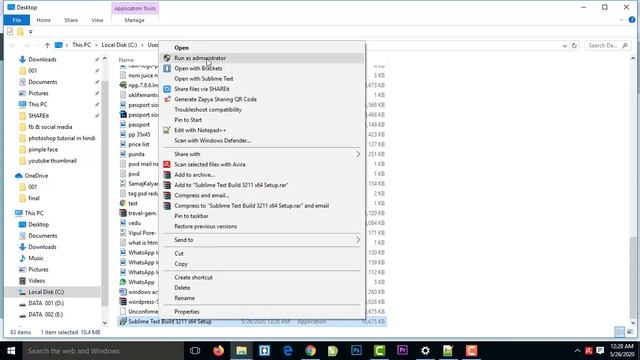Click the Help question mark icon
The height and width of the screenshot is (360, 640).
[632, 20]
